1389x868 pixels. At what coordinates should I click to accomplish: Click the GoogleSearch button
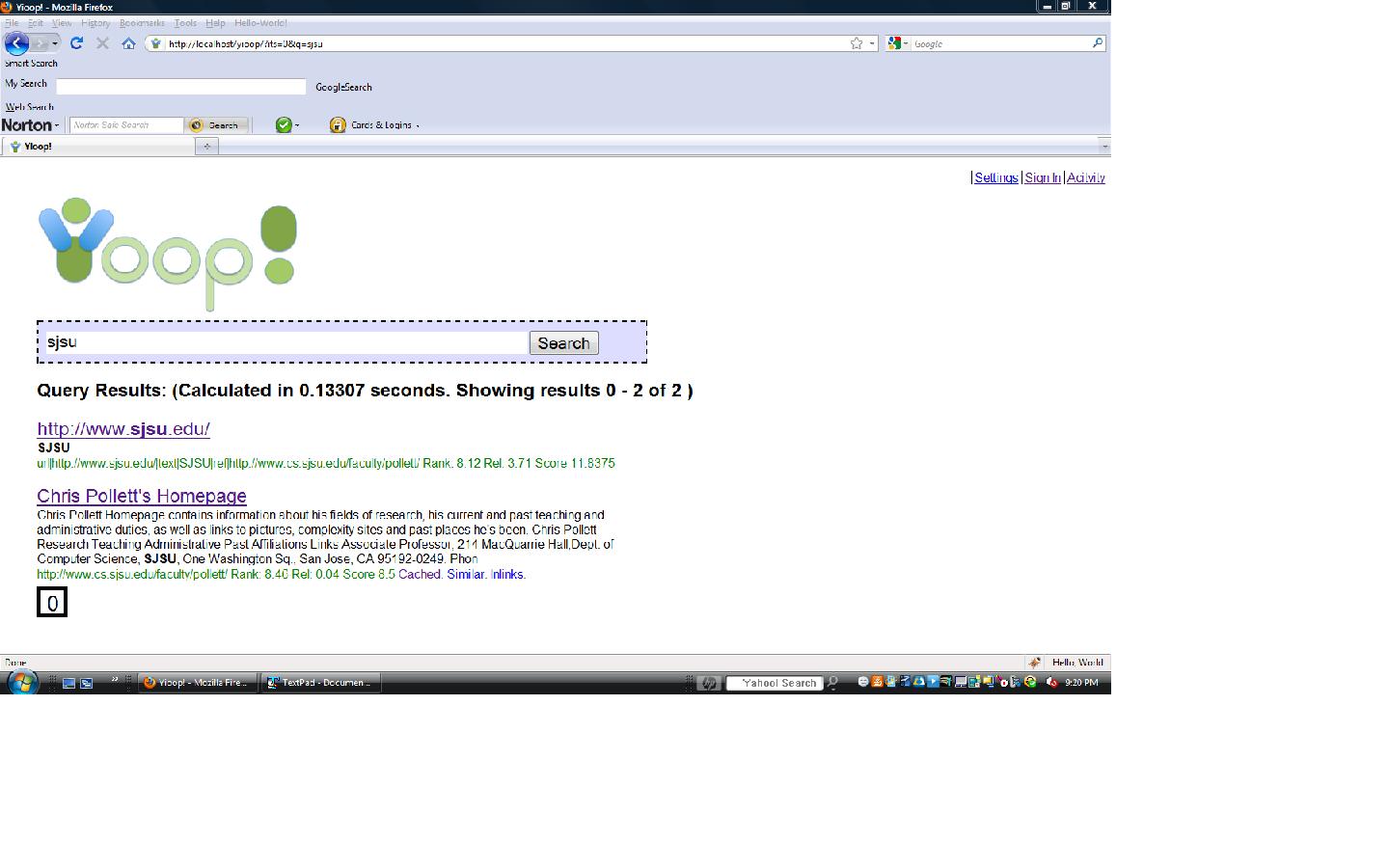pyautogui.click(x=344, y=87)
